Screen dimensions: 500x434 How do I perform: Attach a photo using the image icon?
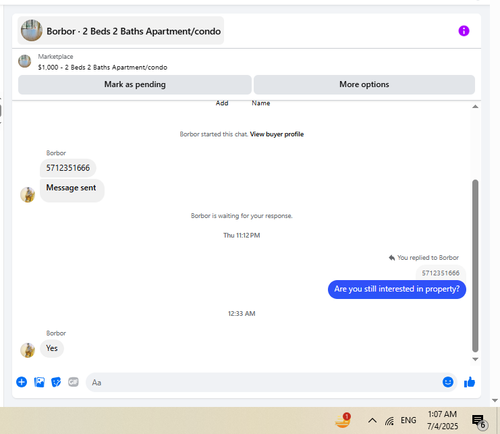click(x=39, y=382)
